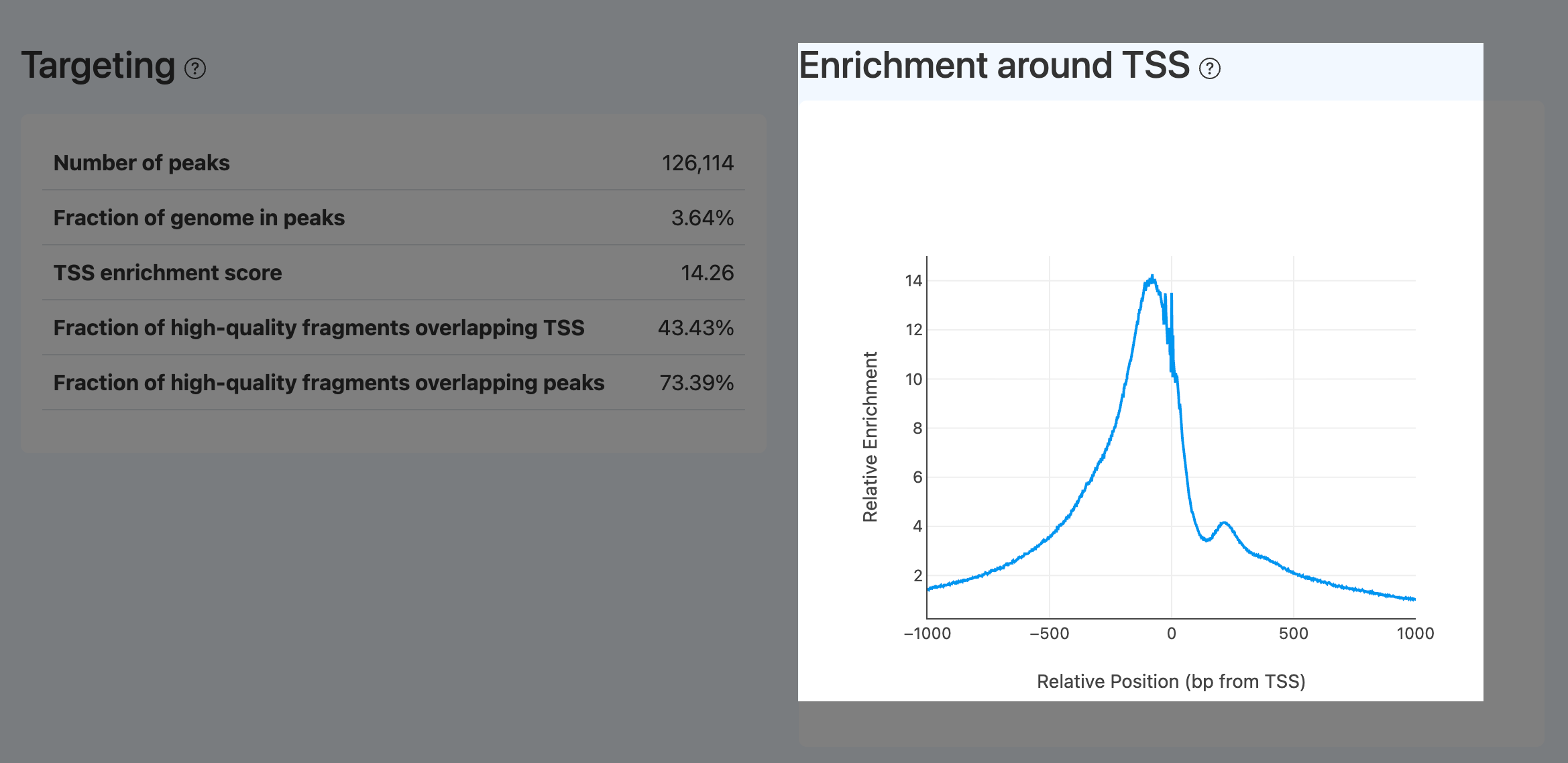Click the question mark beside Enrichment around TSS

point(1210,68)
